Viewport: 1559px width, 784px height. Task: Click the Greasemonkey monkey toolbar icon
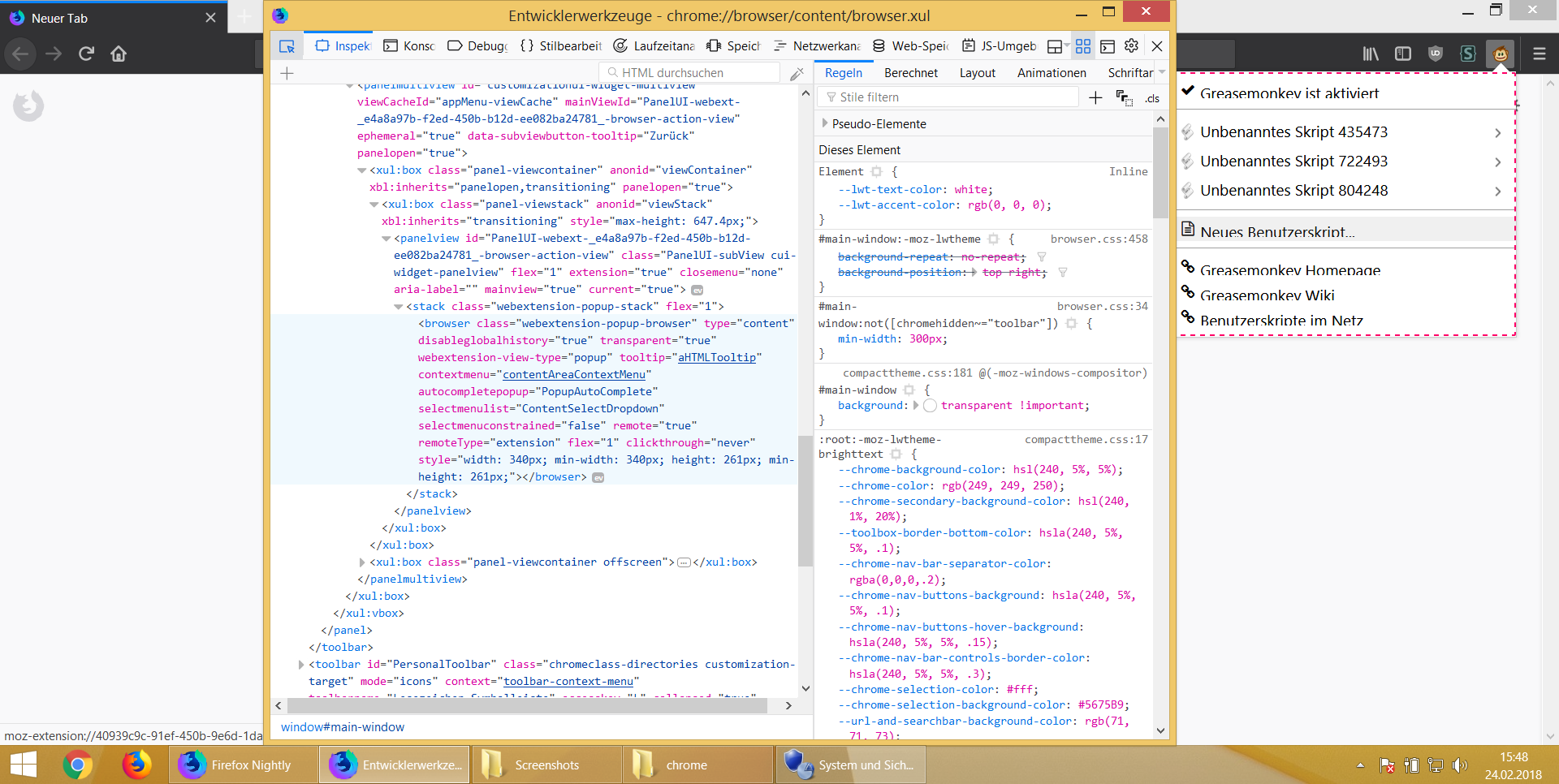pyautogui.click(x=1501, y=54)
